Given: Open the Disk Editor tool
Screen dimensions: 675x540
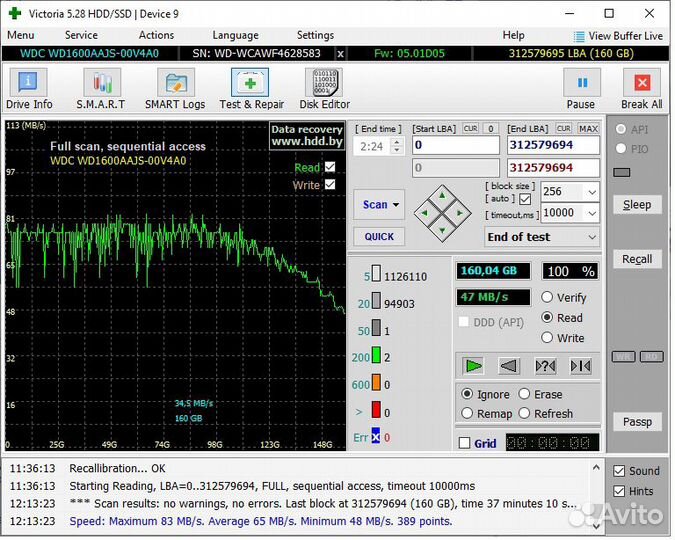Looking at the screenshot, I should [x=324, y=88].
